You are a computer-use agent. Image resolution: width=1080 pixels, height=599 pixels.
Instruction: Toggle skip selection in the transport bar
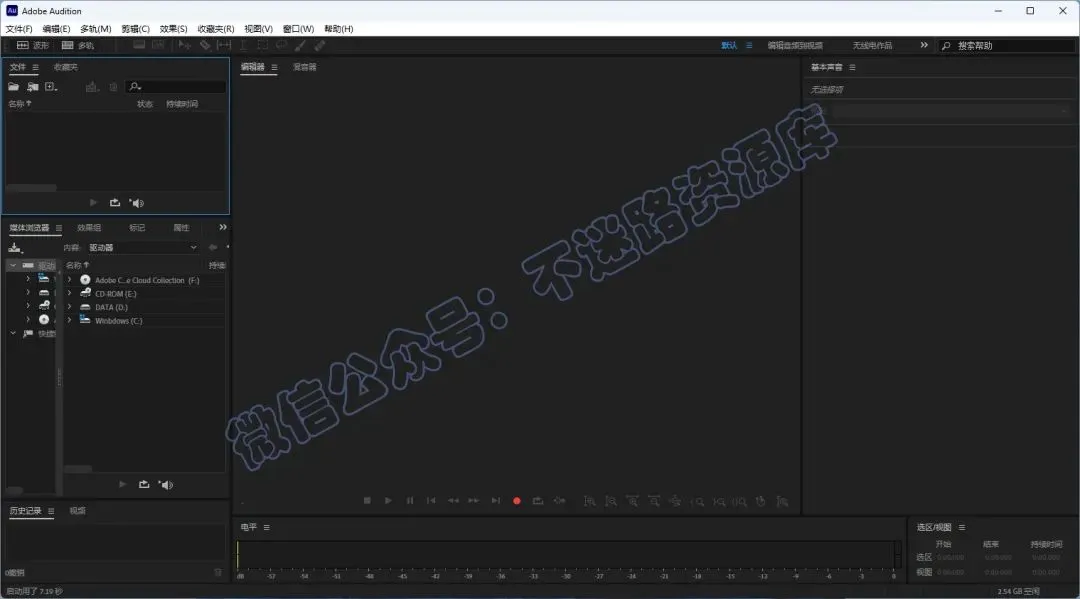coord(559,501)
